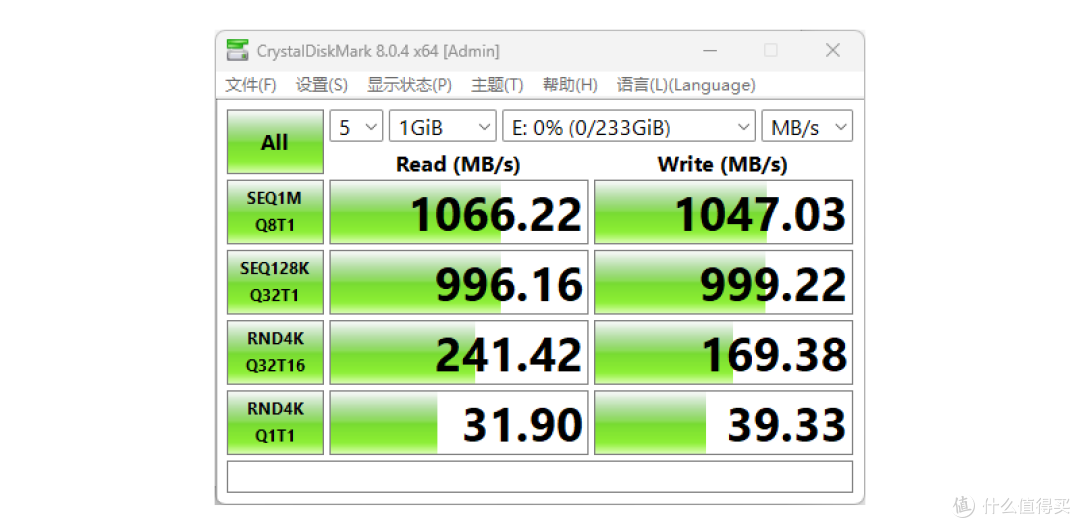Expand the 1GiB test size dropdown

tap(443, 127)
